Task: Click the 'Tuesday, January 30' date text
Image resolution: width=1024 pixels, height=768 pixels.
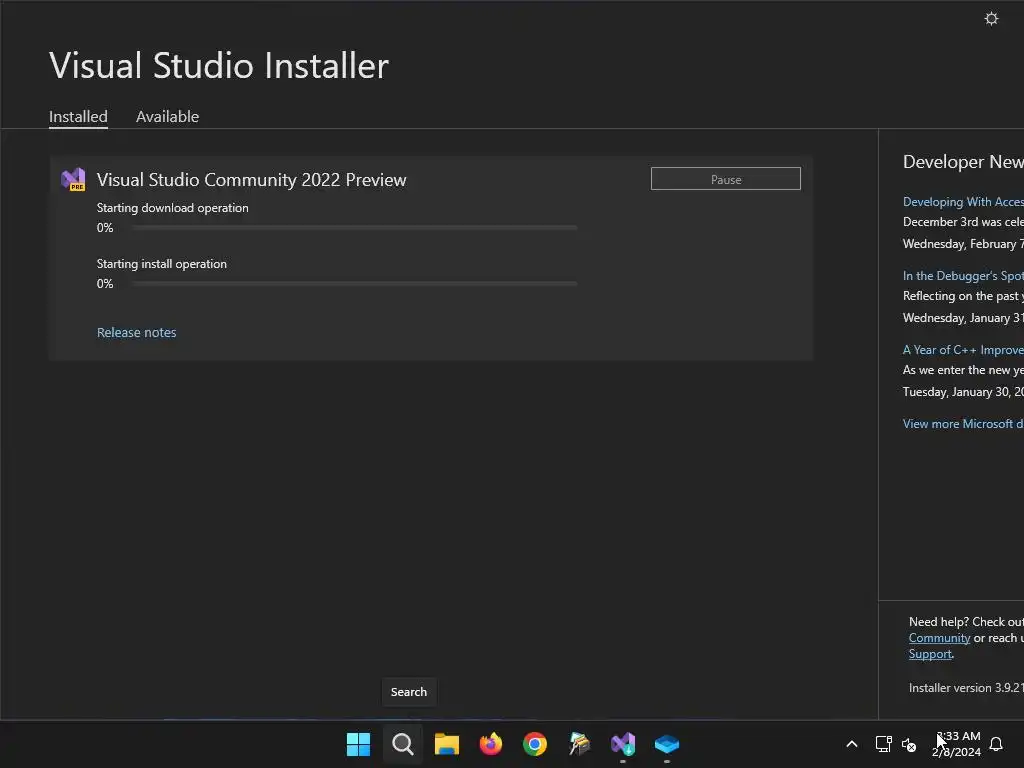Action: (x=963, y=392)
